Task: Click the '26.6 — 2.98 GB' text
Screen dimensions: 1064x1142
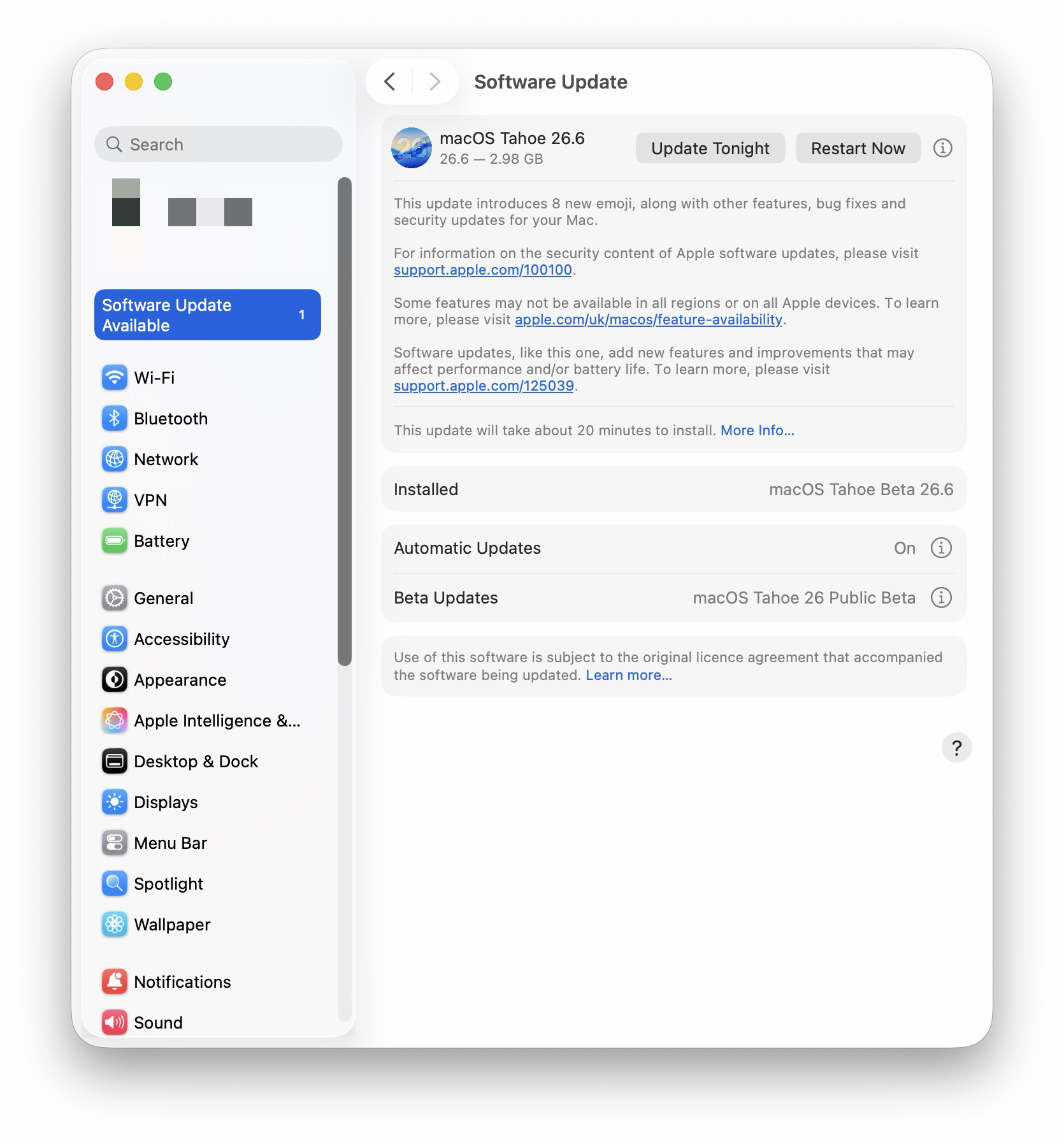Action: click(x=491, y=159)
